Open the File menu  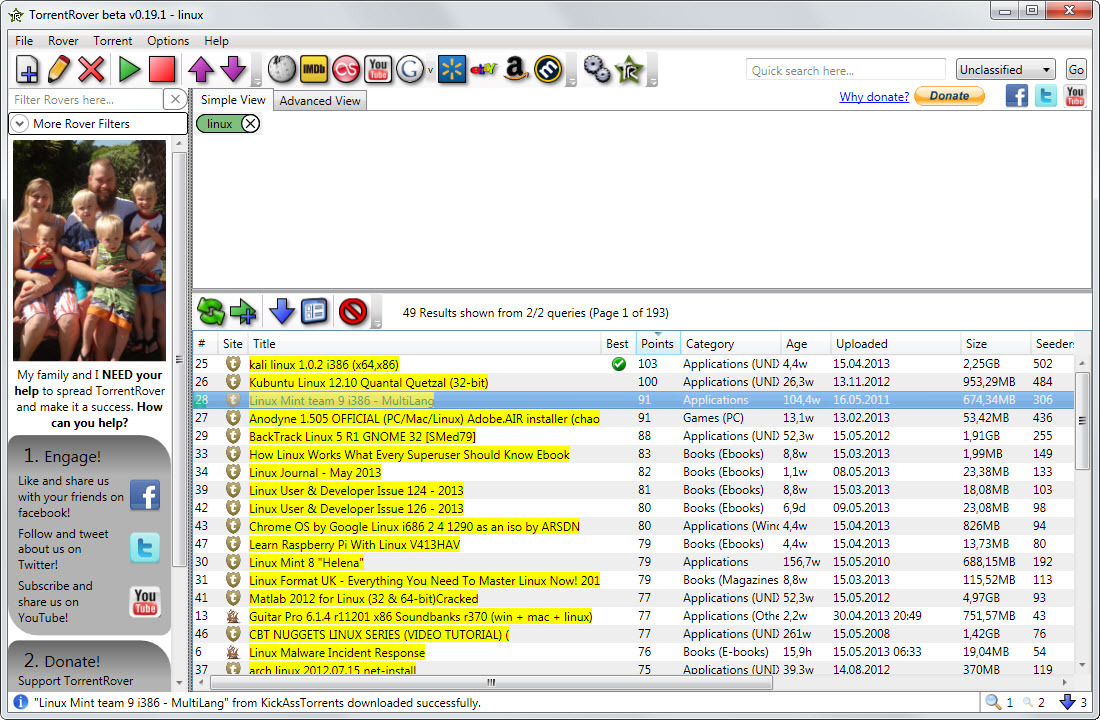(24, 41)
